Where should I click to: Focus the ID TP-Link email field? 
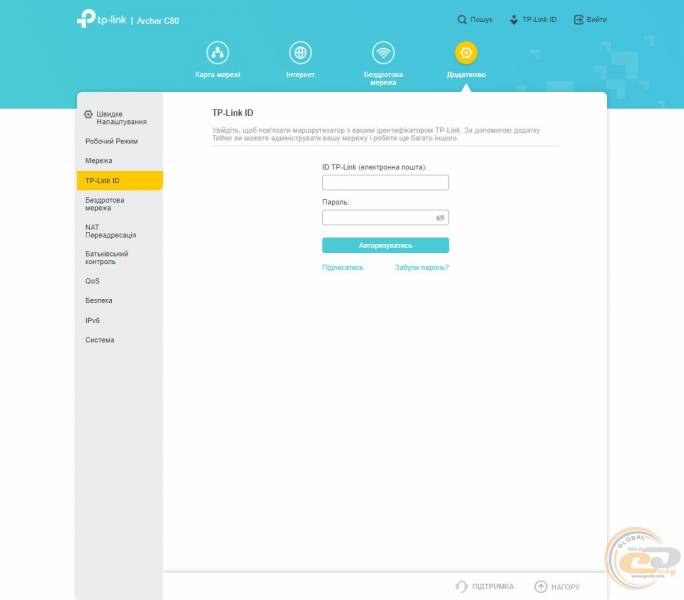click(x=386, y=182)
